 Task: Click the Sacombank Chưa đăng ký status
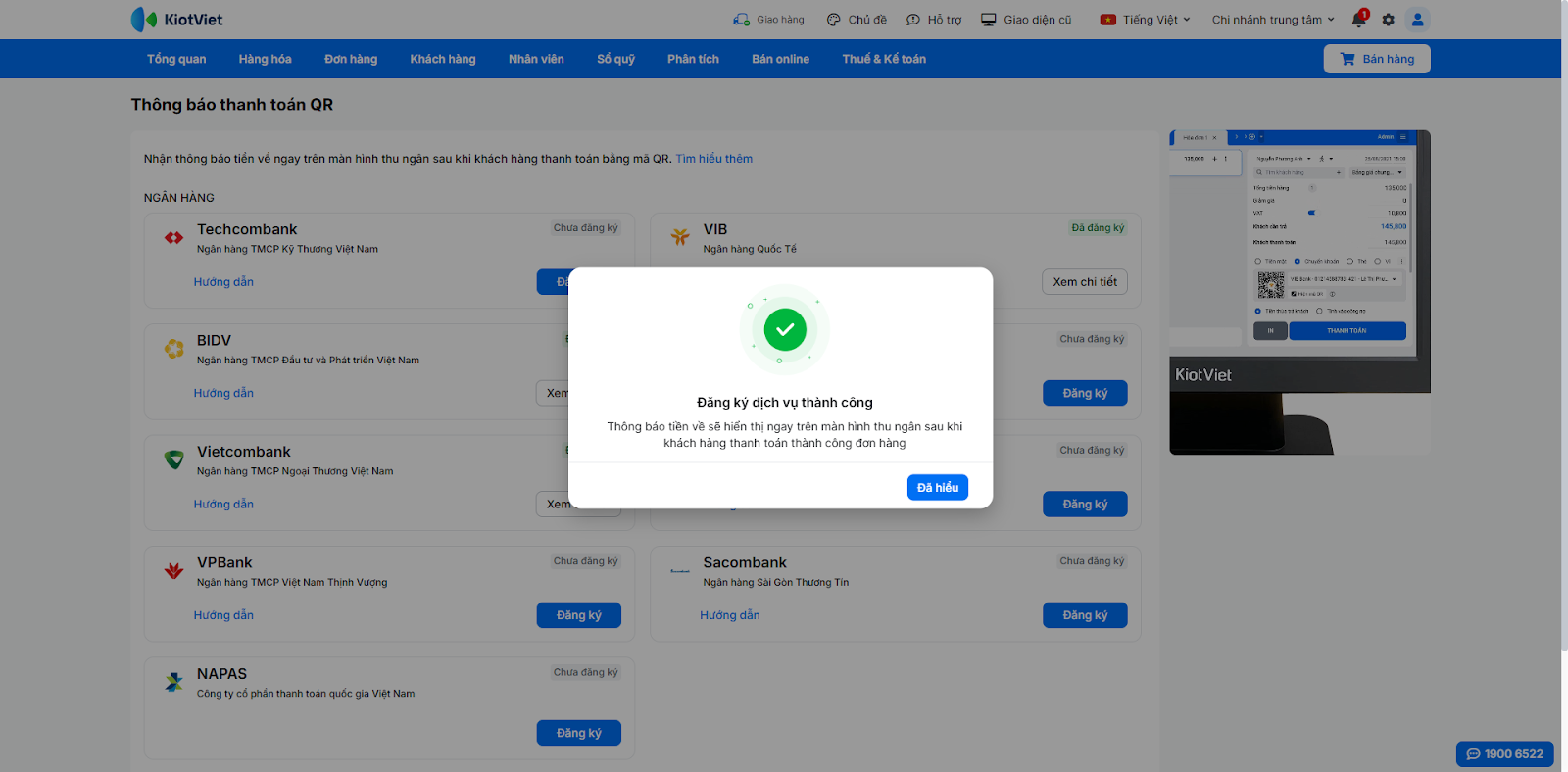tap(1092, 561)
